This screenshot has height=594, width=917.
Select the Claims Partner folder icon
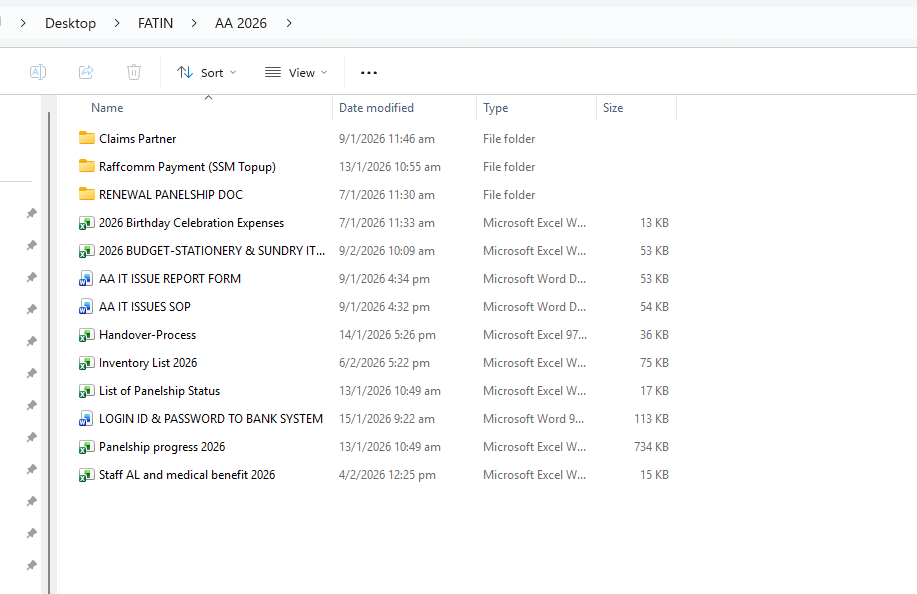pyautogui.click(x=86, y=139)
